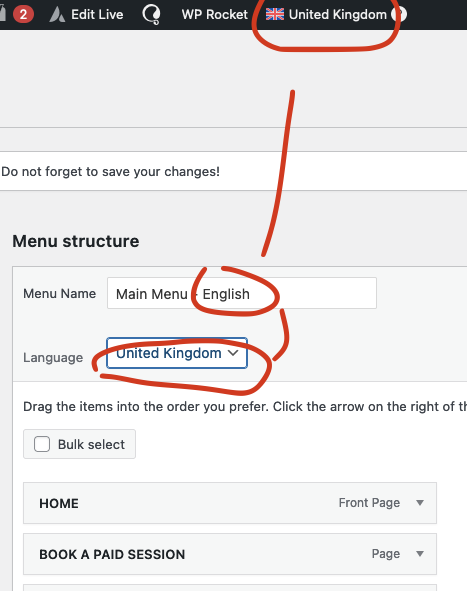The image size is (467, 591).
Task: Open the Edit Live admin bar item
Action: 87,15
